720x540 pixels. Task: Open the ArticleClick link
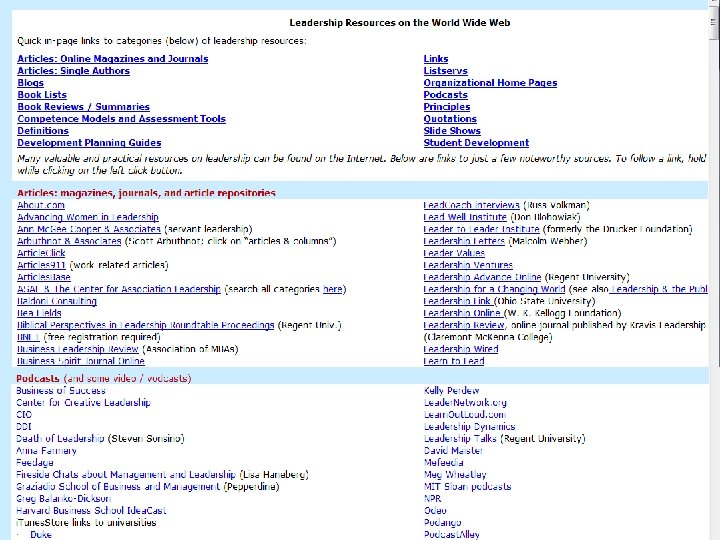pyautogui.click(x=41, y=253)
